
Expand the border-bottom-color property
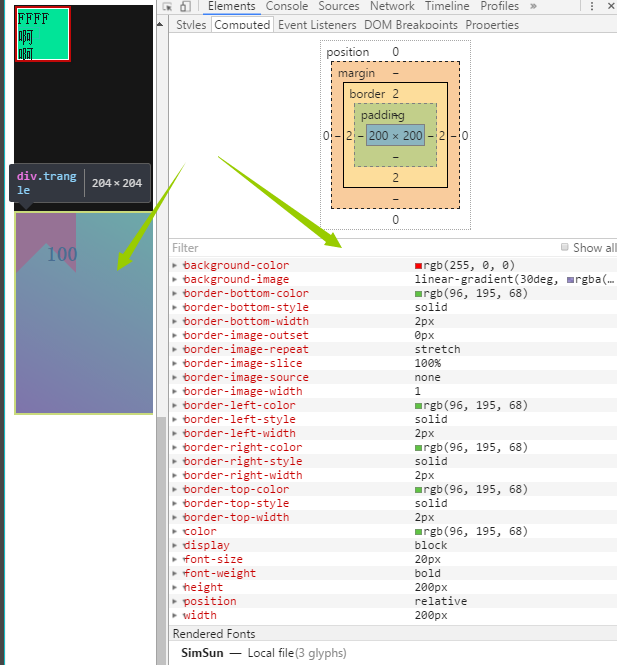point(175,293)
